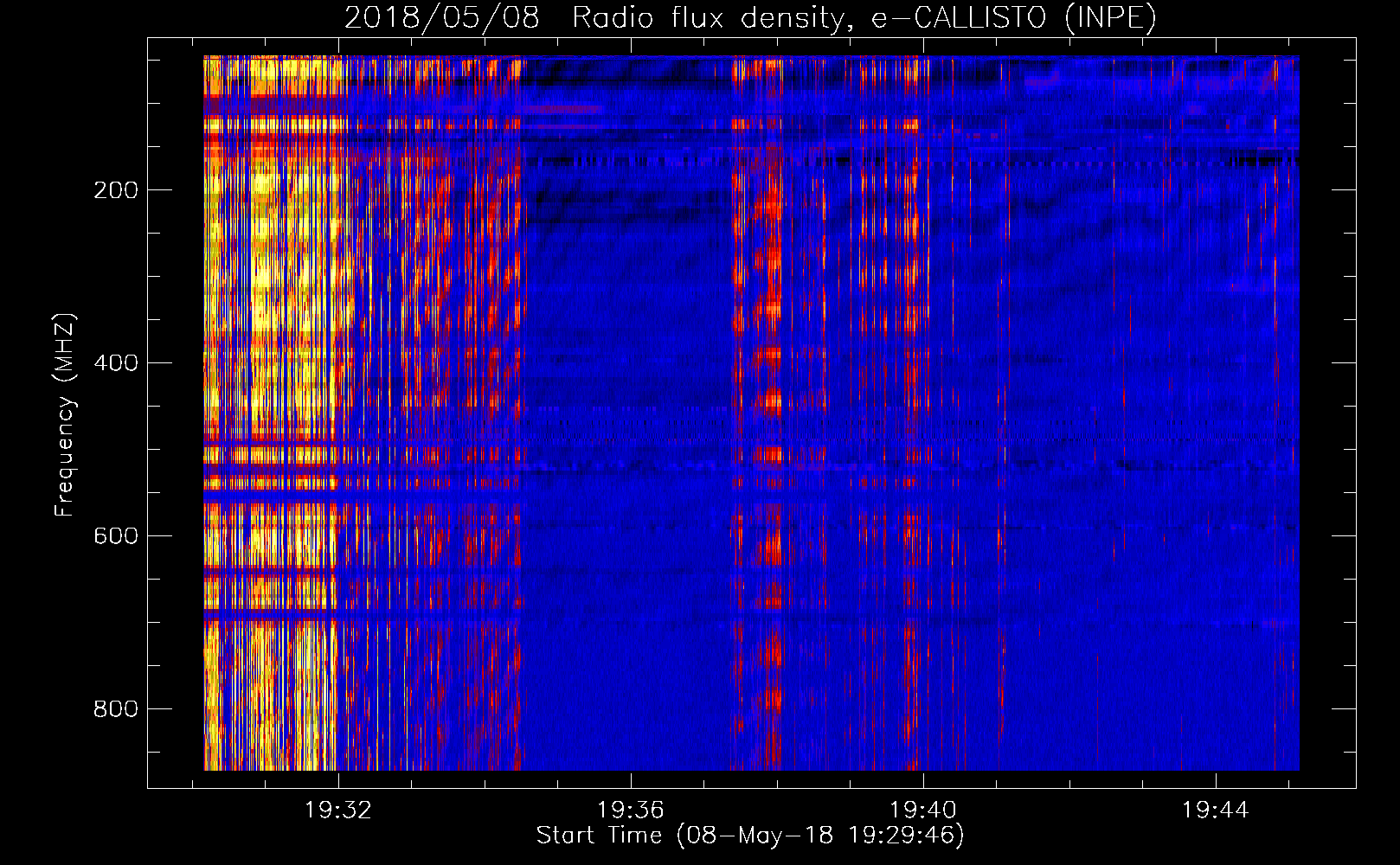Click the "Start Time (08-May-18 19:29:46)" label
This screenshot has width=1400, height=865.
750,836
